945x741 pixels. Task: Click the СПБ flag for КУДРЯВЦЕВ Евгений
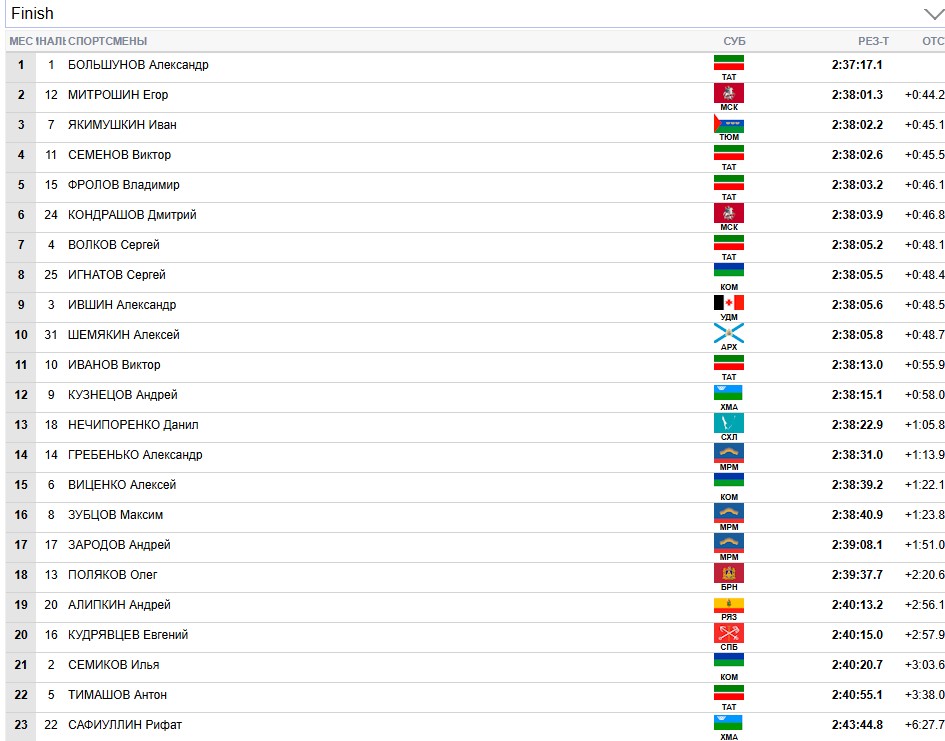[x=728, y=633]
